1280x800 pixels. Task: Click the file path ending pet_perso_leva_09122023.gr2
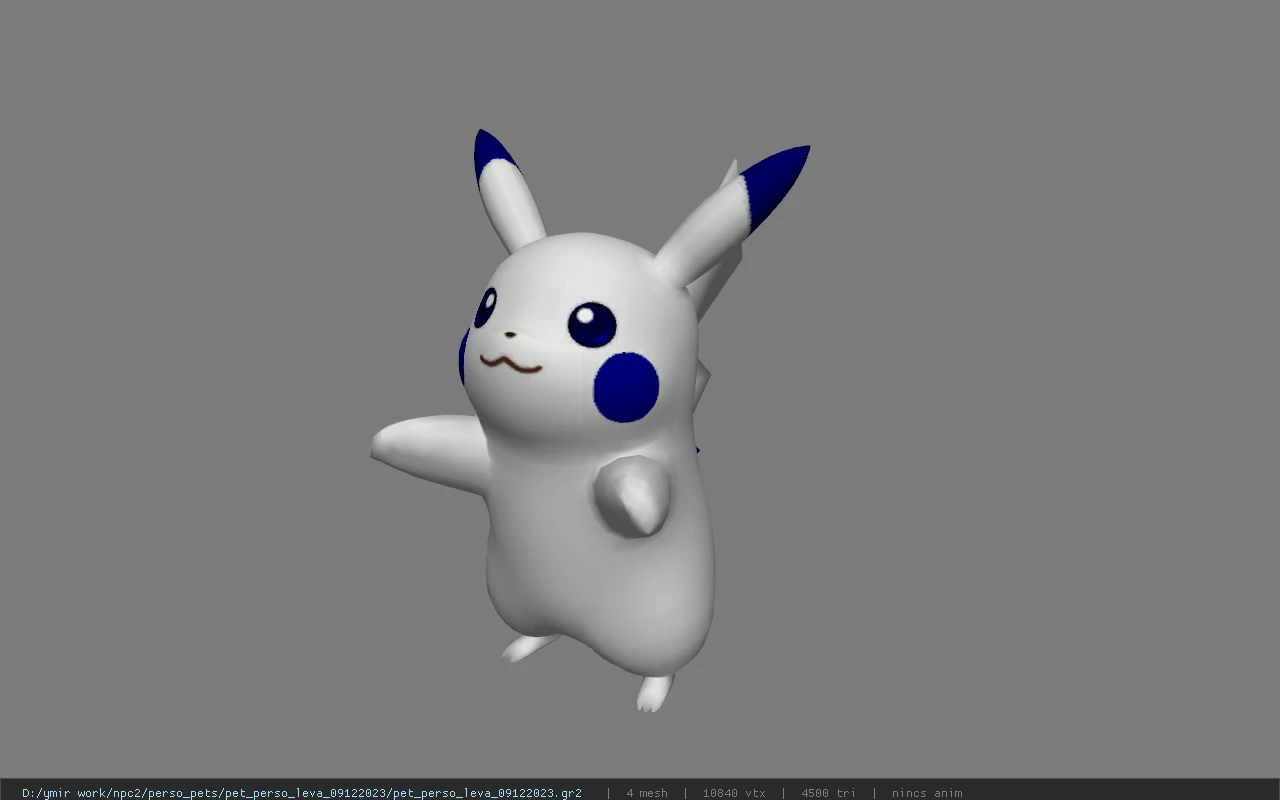point(302,793)
